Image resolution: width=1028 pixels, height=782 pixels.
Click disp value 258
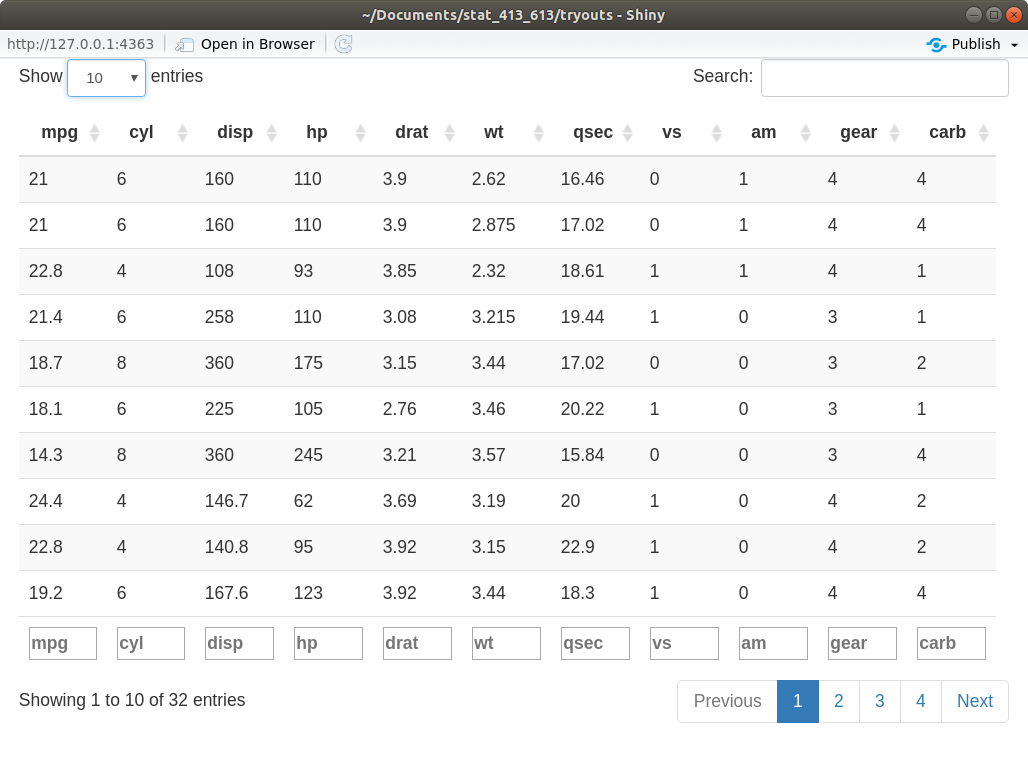pos(219,317)
